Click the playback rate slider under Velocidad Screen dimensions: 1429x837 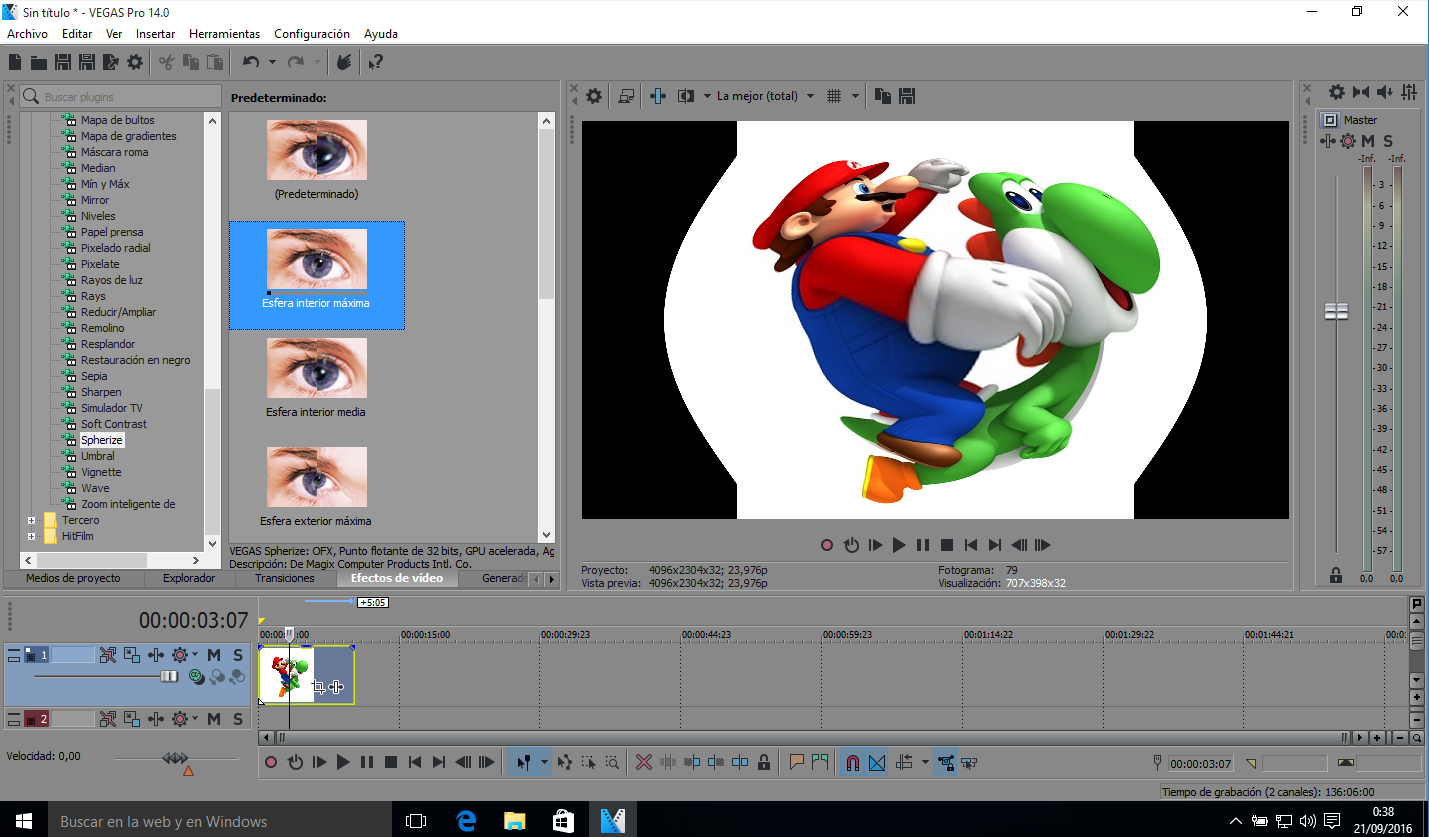coord(175,759)
